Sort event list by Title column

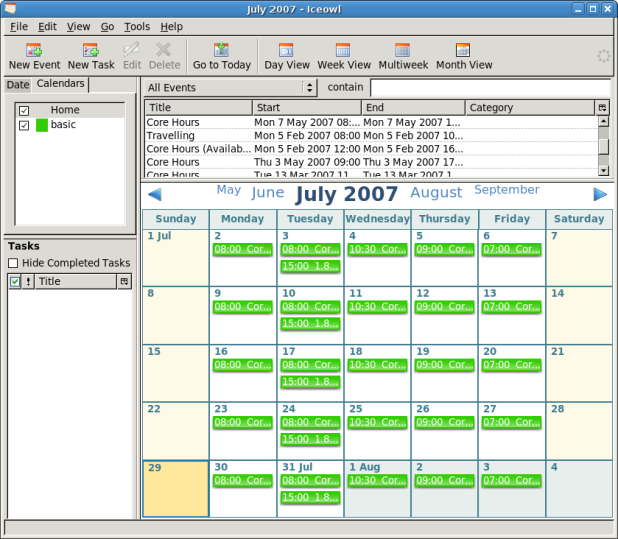click(199, 107)
